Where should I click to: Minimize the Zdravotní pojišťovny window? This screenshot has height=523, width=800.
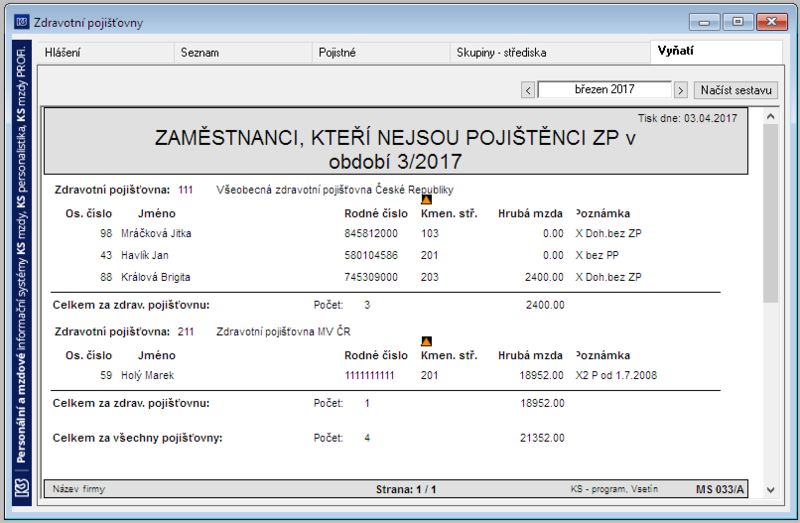click(705, 22)
